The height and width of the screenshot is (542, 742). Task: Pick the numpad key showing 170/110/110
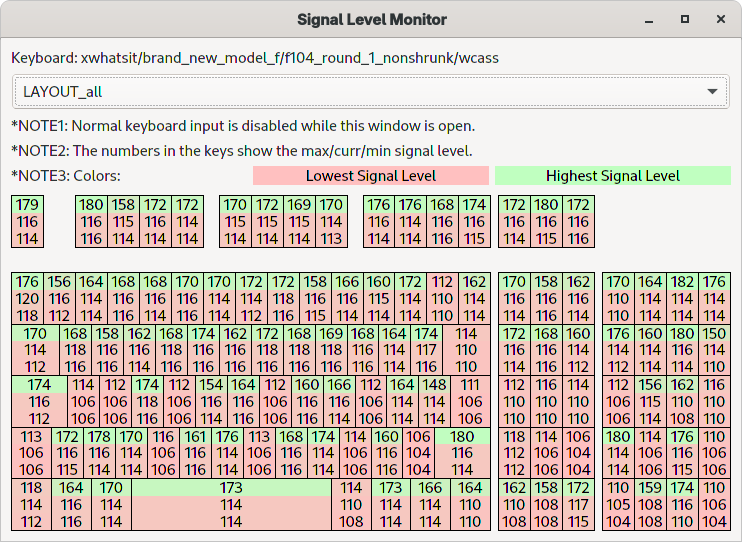click(x=618, y=299)
